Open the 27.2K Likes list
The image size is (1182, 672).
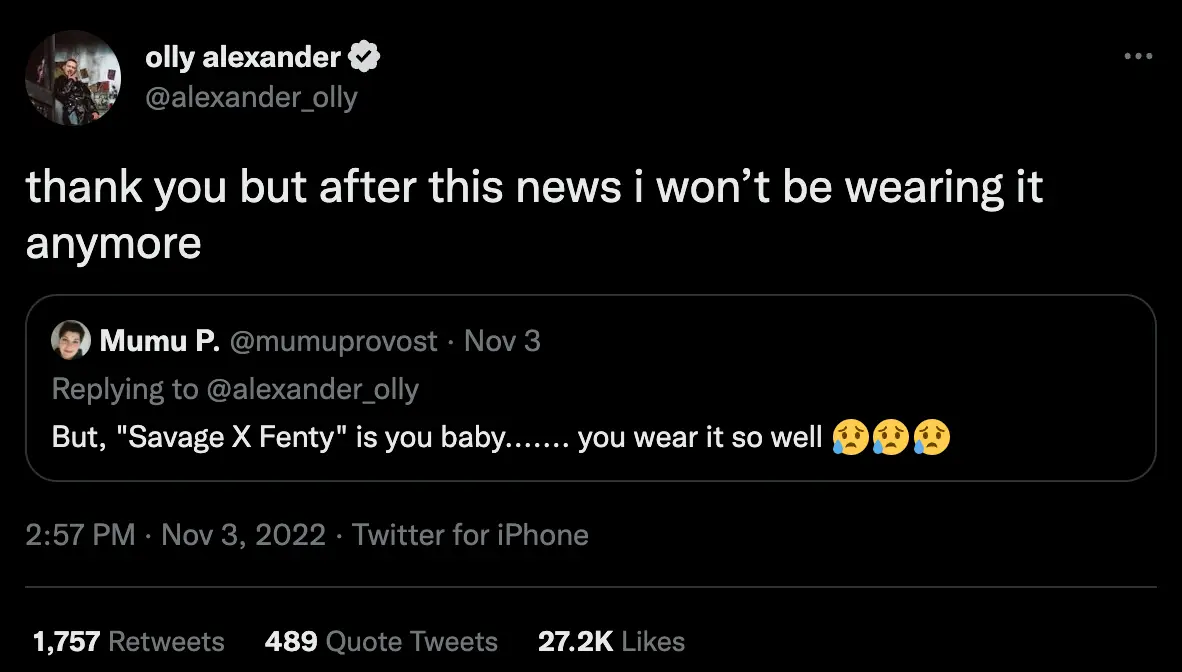610,640
